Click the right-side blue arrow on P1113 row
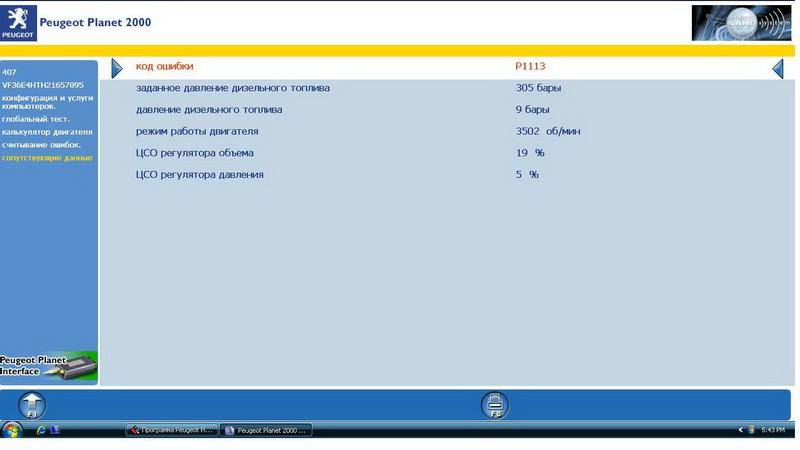The height and width of the screenshot is (450, 800). [x=777, y=68]
